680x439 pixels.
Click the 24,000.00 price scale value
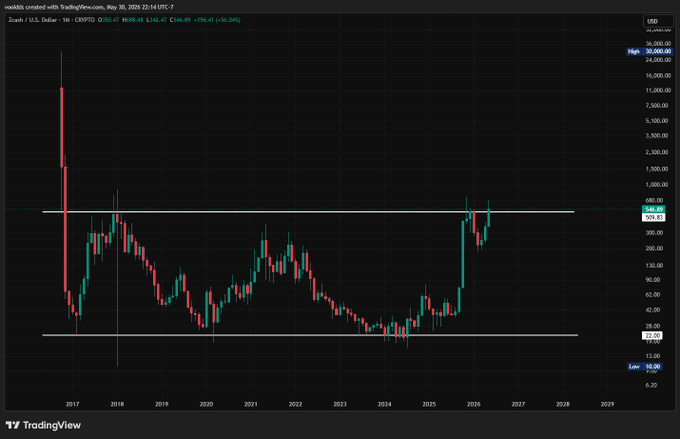tap(658, 59)
